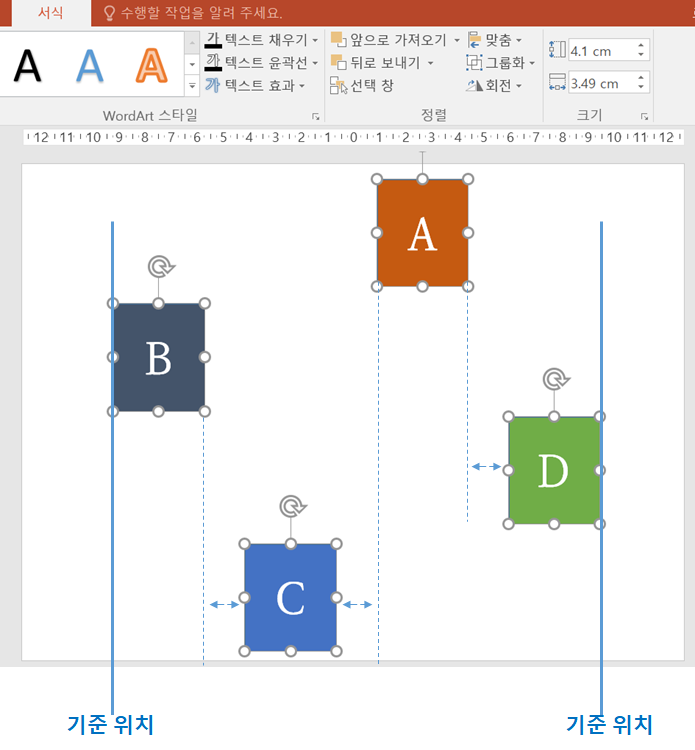Expand the full WordArt styles gallery
Viewport: 695px width, 750px height.
pyautogui.click(x=192, y=86)
